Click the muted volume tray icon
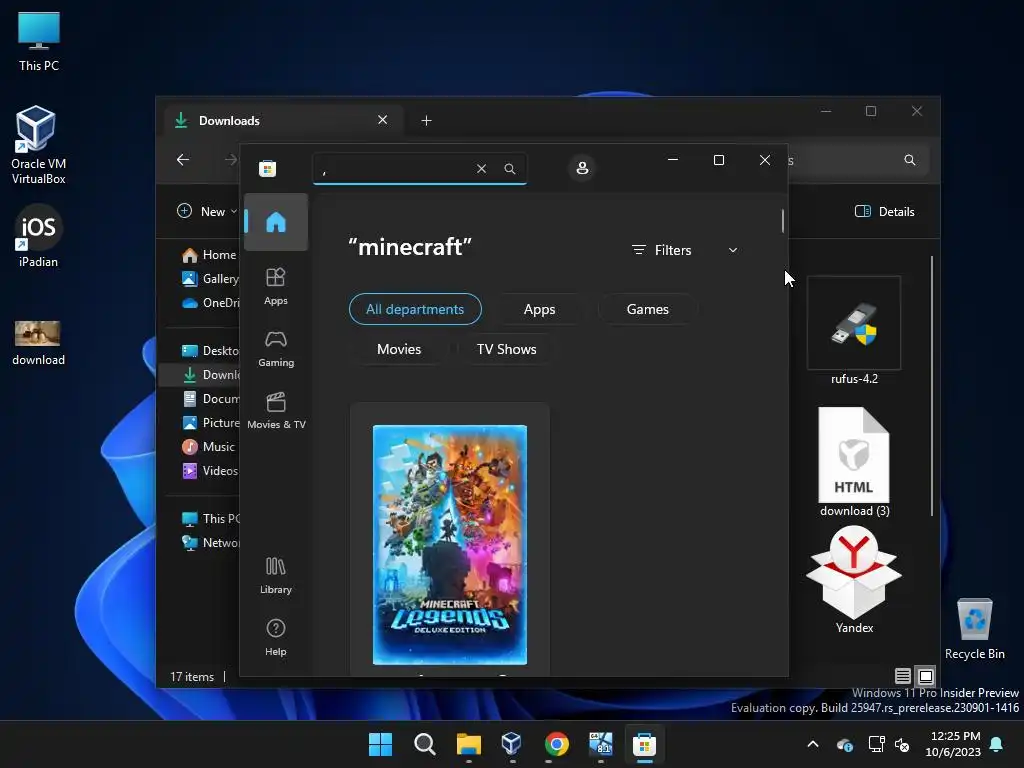 click(903, 744)
